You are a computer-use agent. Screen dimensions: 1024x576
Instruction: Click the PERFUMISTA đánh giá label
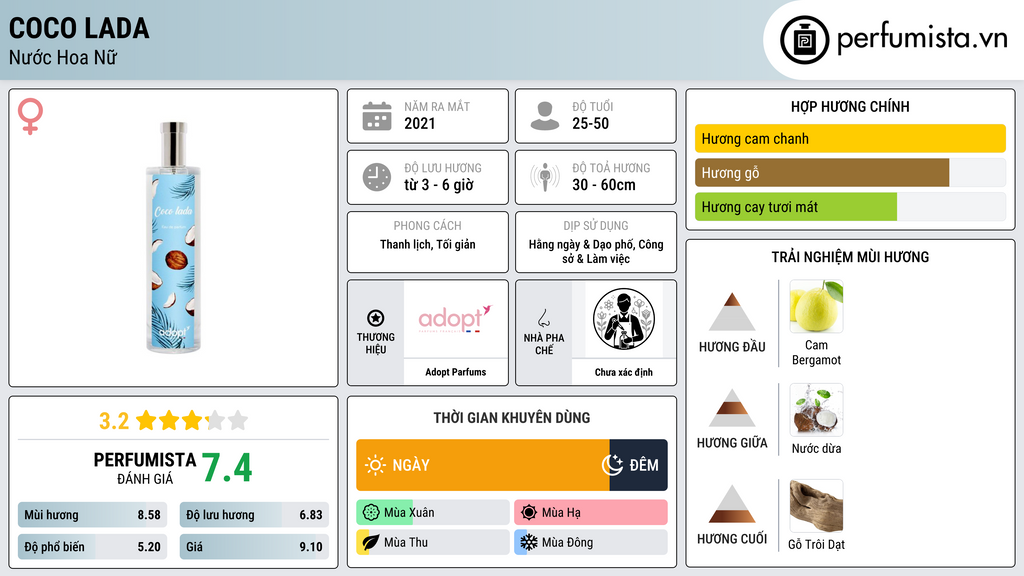144,468
